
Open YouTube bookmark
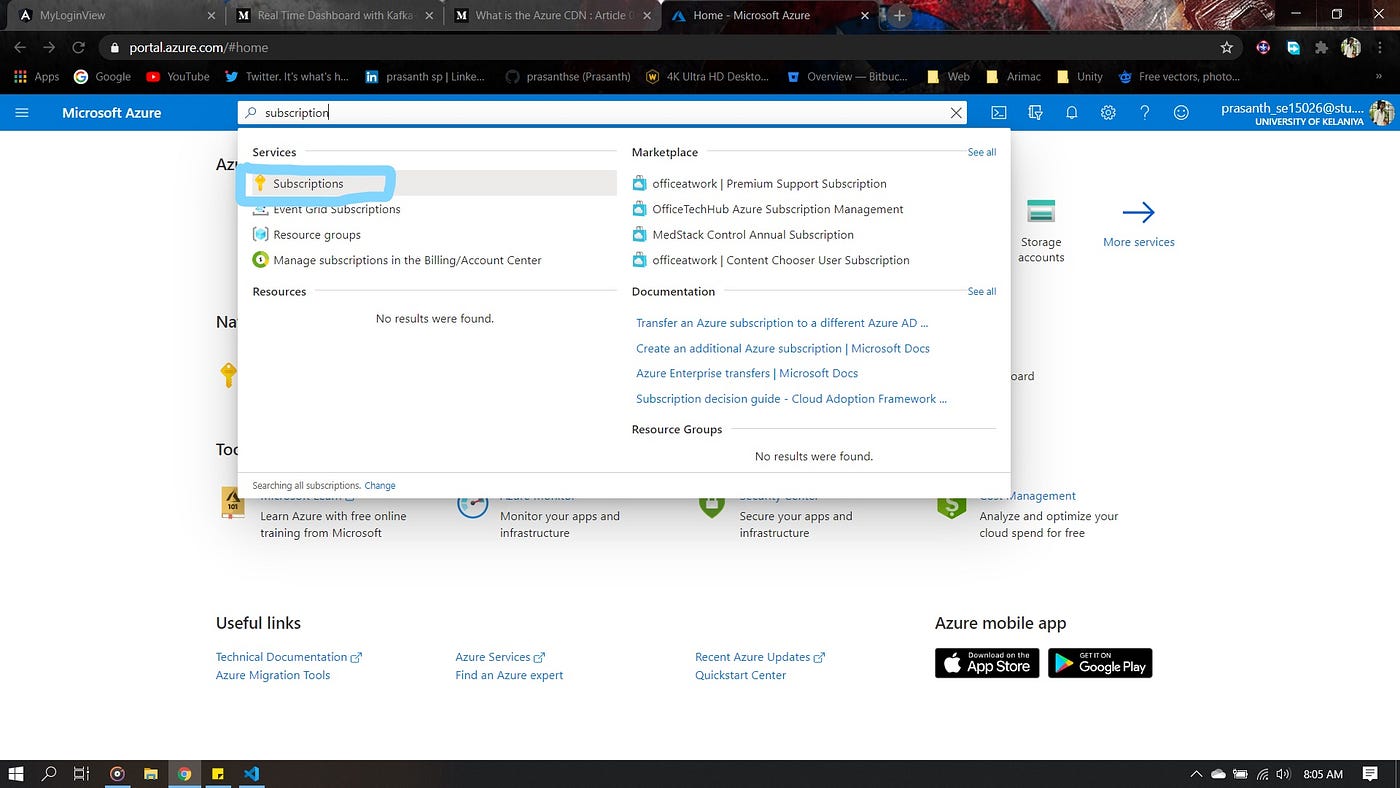(x=177, y=76)
